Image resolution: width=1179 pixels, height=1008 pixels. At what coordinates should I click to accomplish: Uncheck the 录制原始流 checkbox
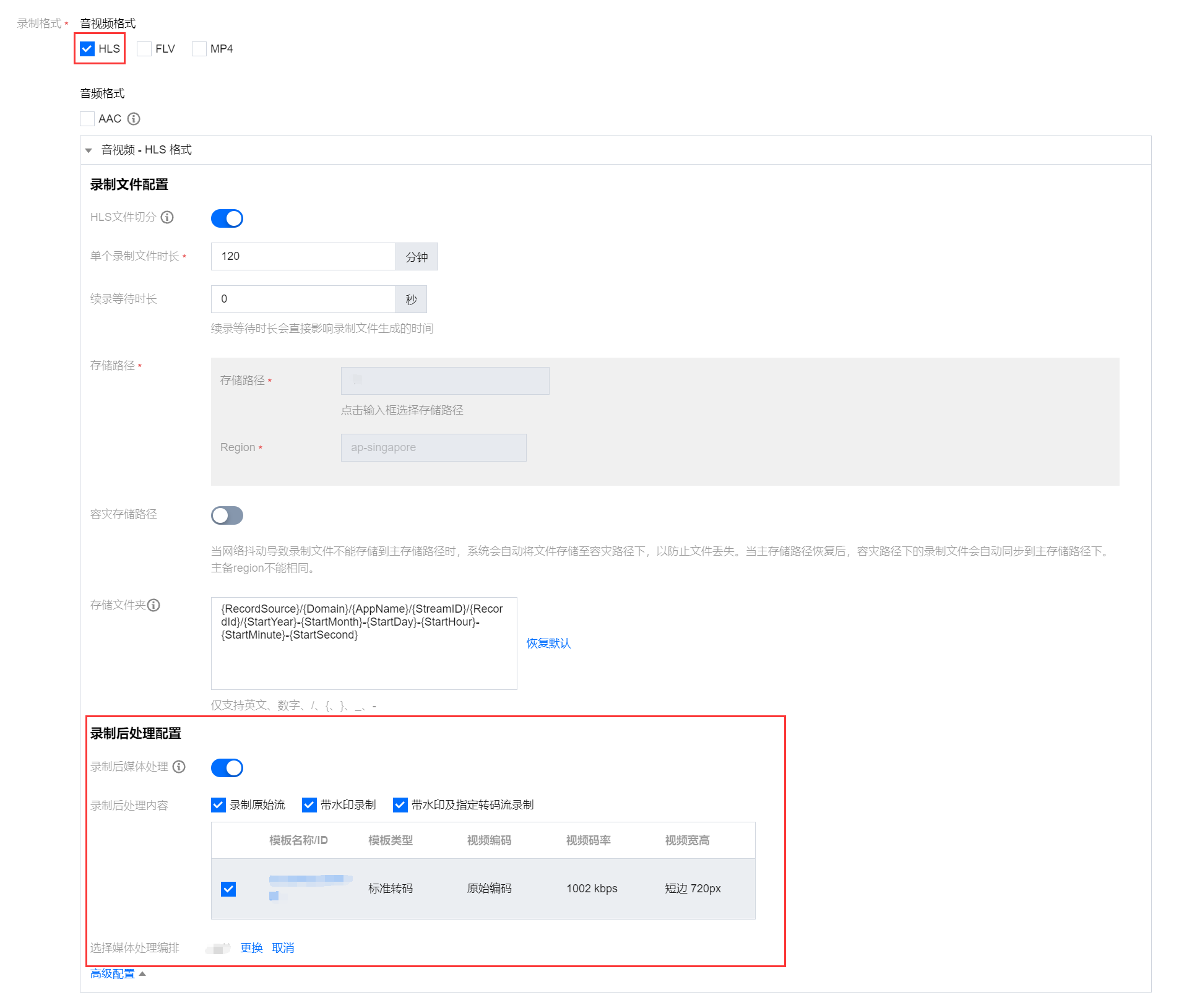[x=218, y=805]
